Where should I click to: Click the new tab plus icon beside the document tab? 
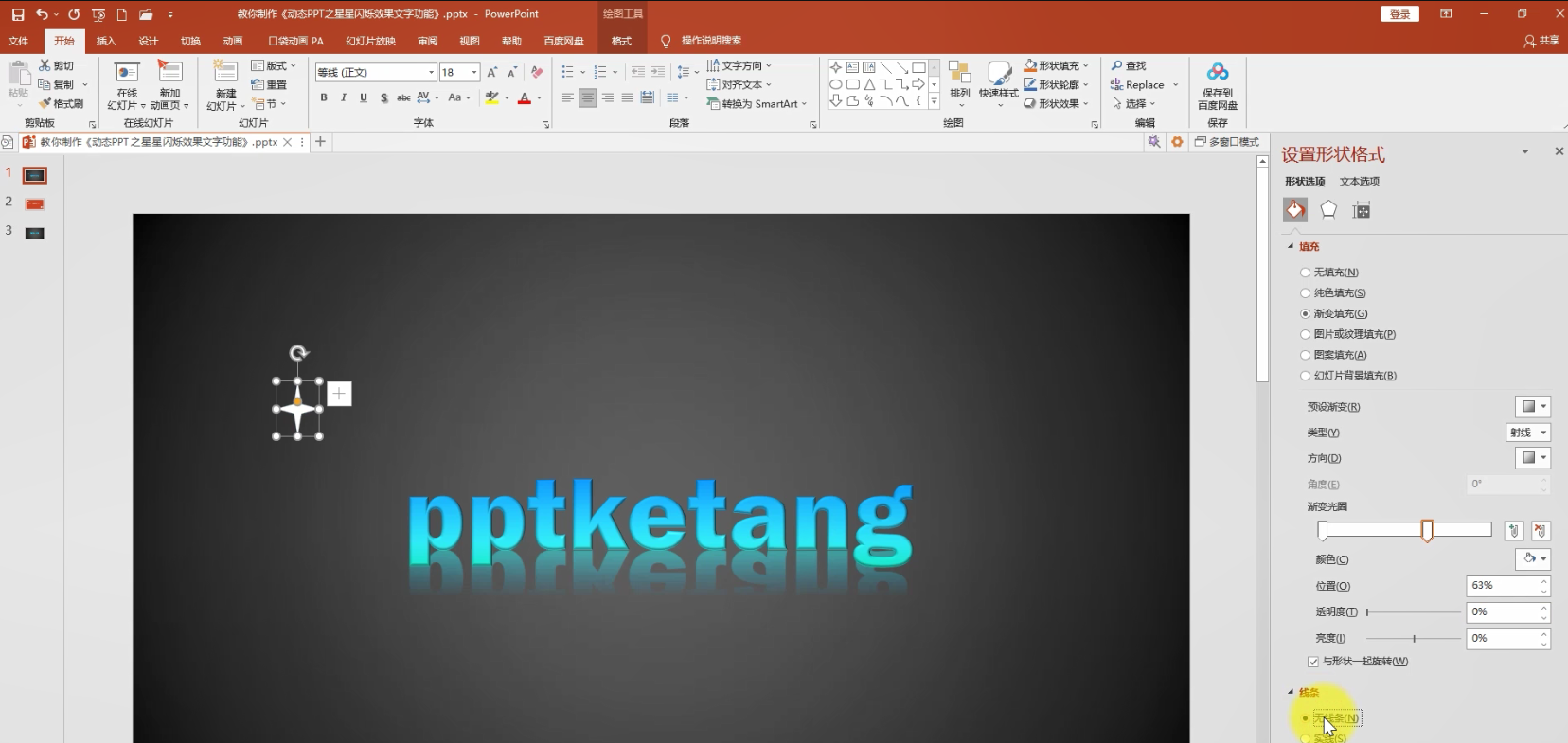point(320,142)
